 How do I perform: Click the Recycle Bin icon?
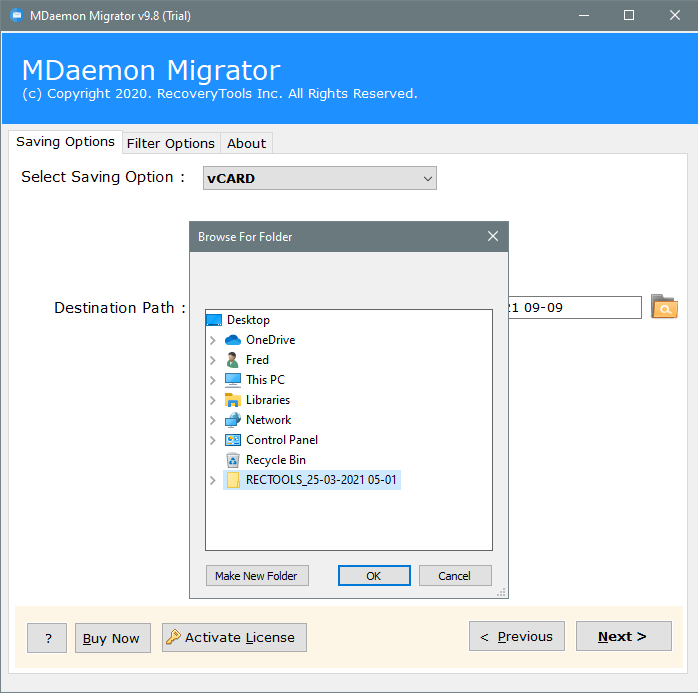coord(233,460)
